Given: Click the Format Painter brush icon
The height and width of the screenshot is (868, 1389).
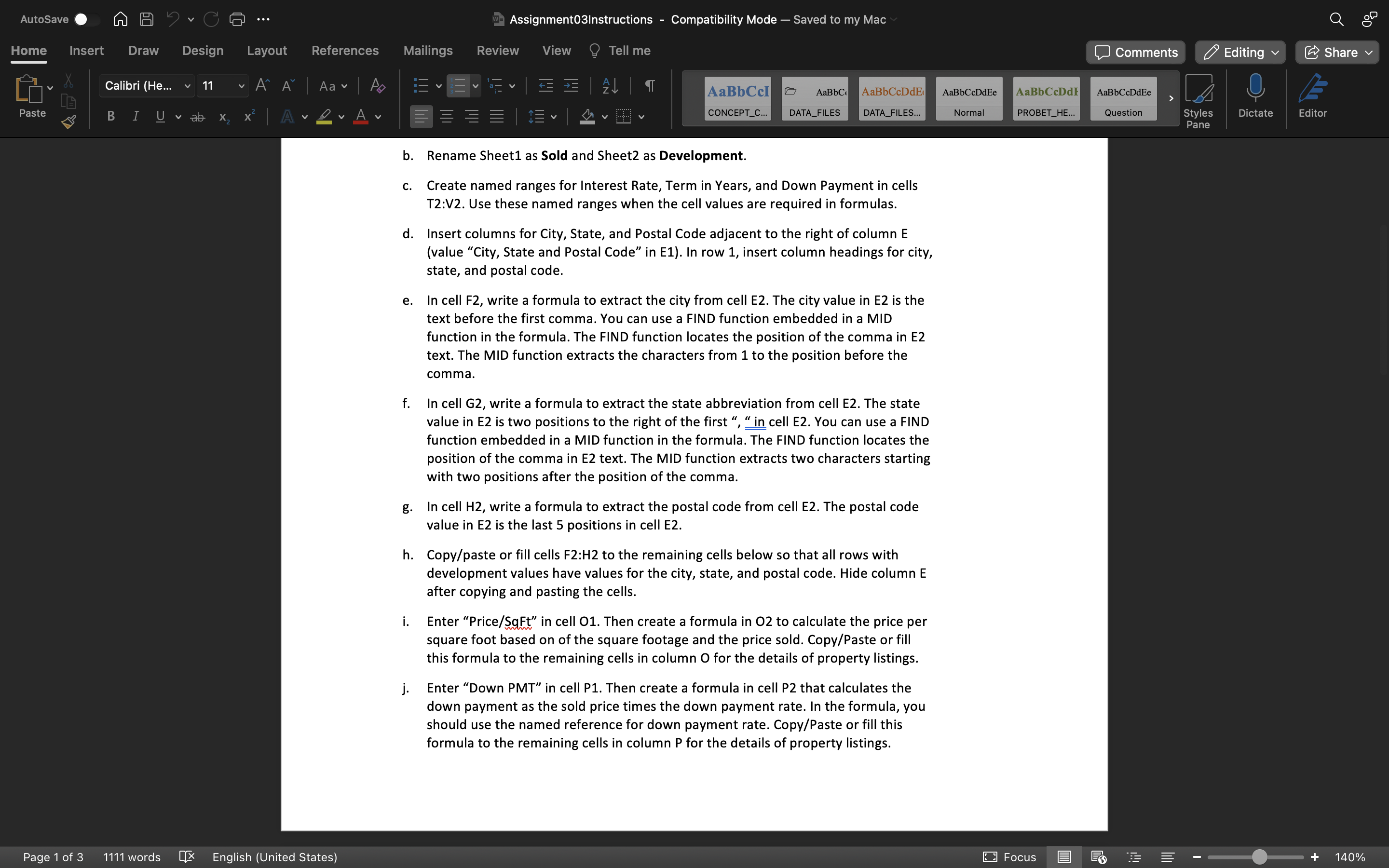Looking at the screenshot, I should (x=69, y=122).
